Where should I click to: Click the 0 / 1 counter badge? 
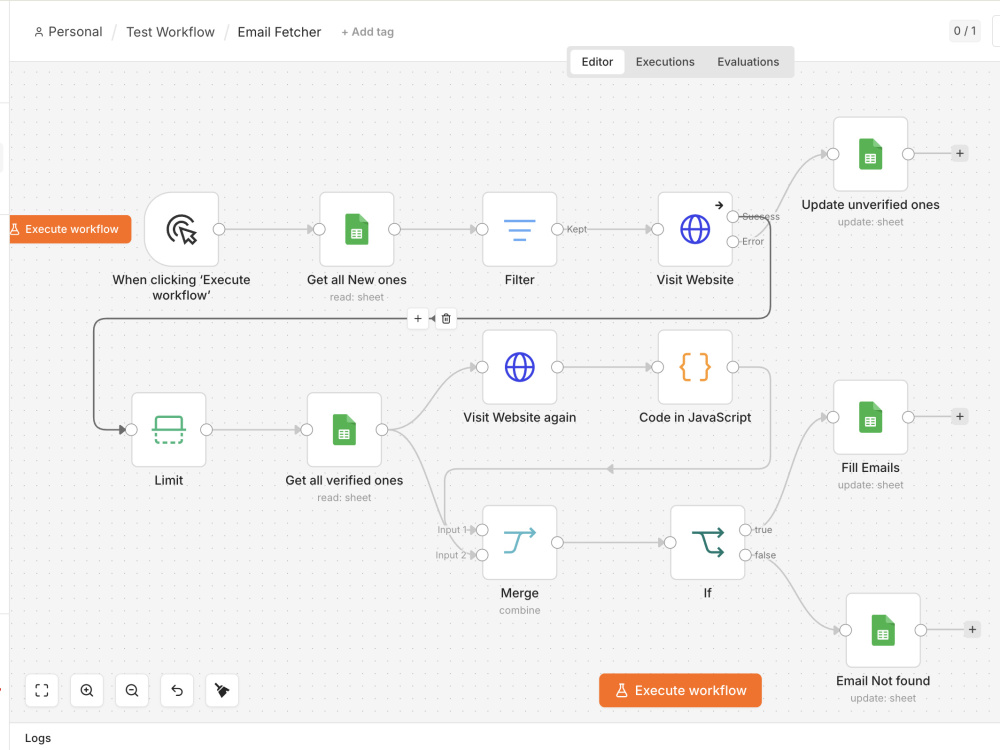[965, 31]
